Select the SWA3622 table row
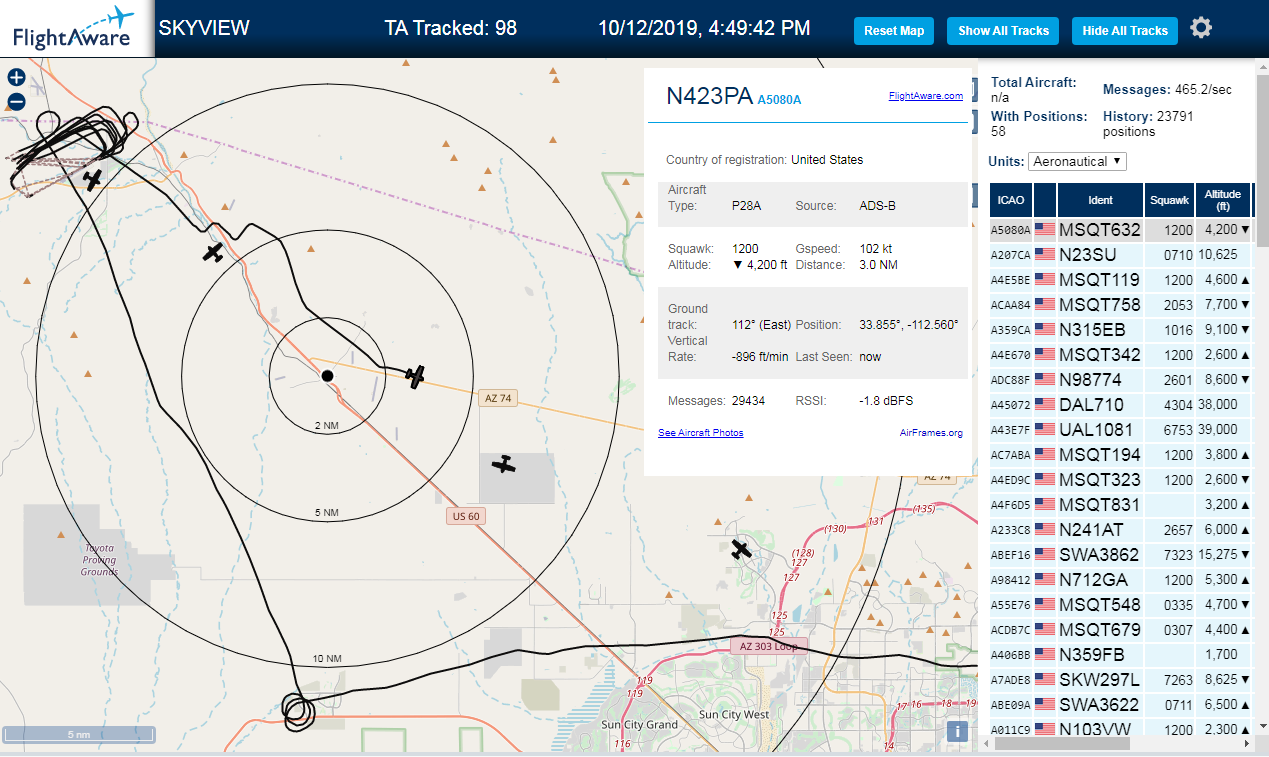1269x757 pixels. click(x=1121, y=705)
